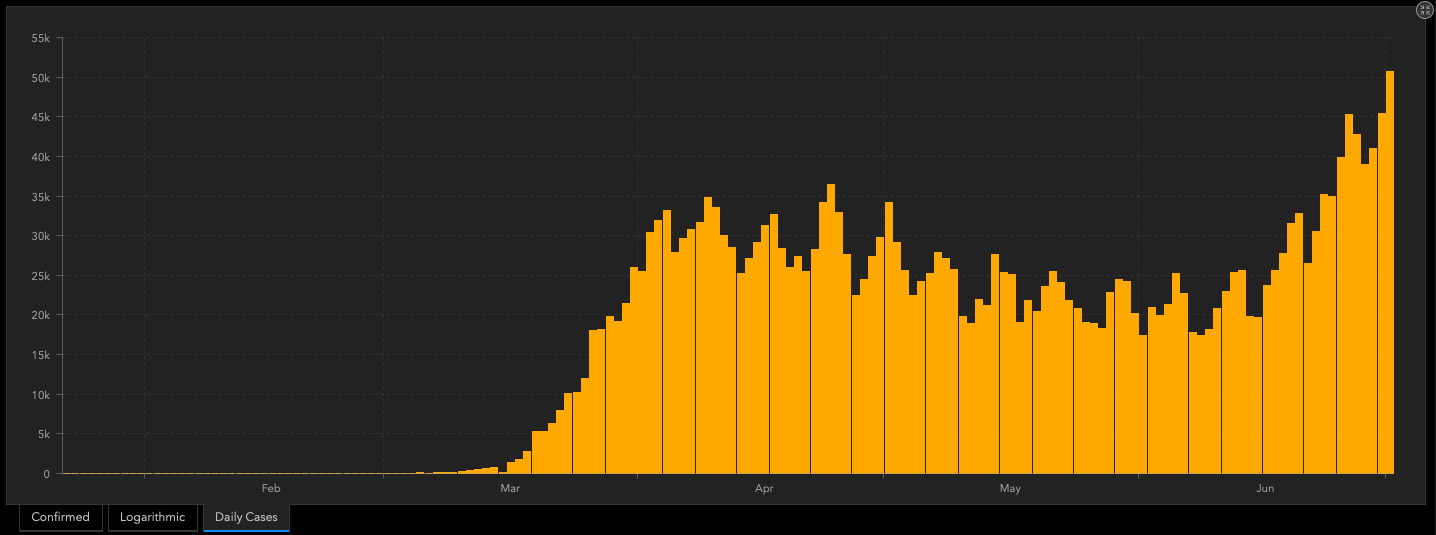Click the Mar x-axis label
1436x535 pixels.
[510, 489]
